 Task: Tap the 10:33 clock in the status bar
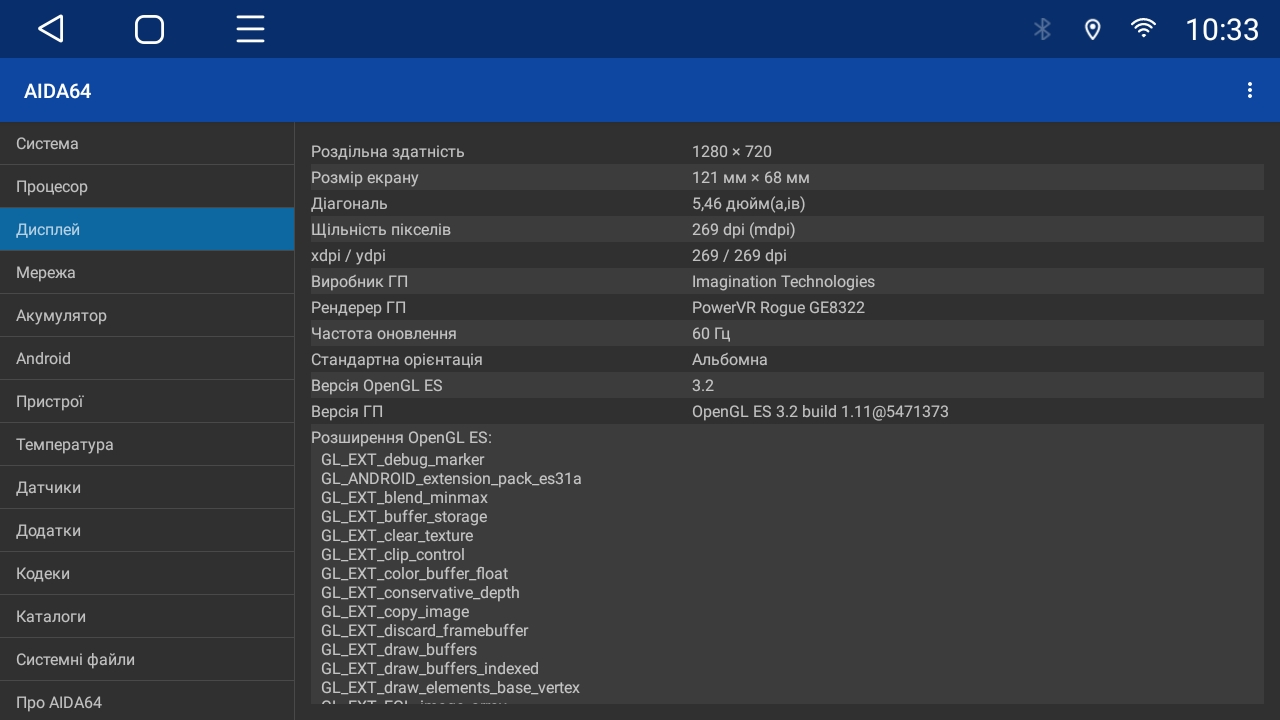click(x=1222, y=29)
